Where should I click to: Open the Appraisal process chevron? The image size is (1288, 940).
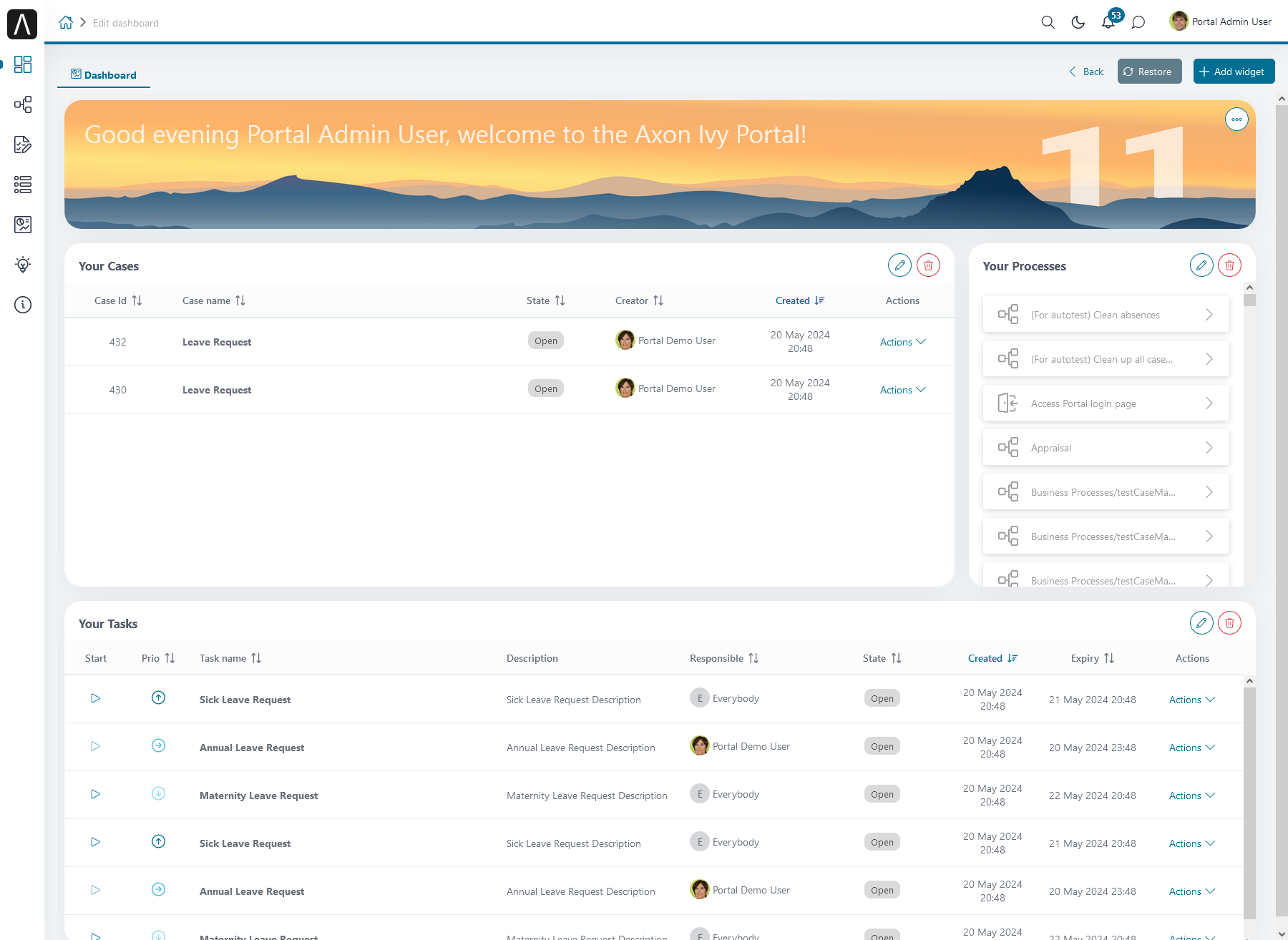coord(1209,448)
